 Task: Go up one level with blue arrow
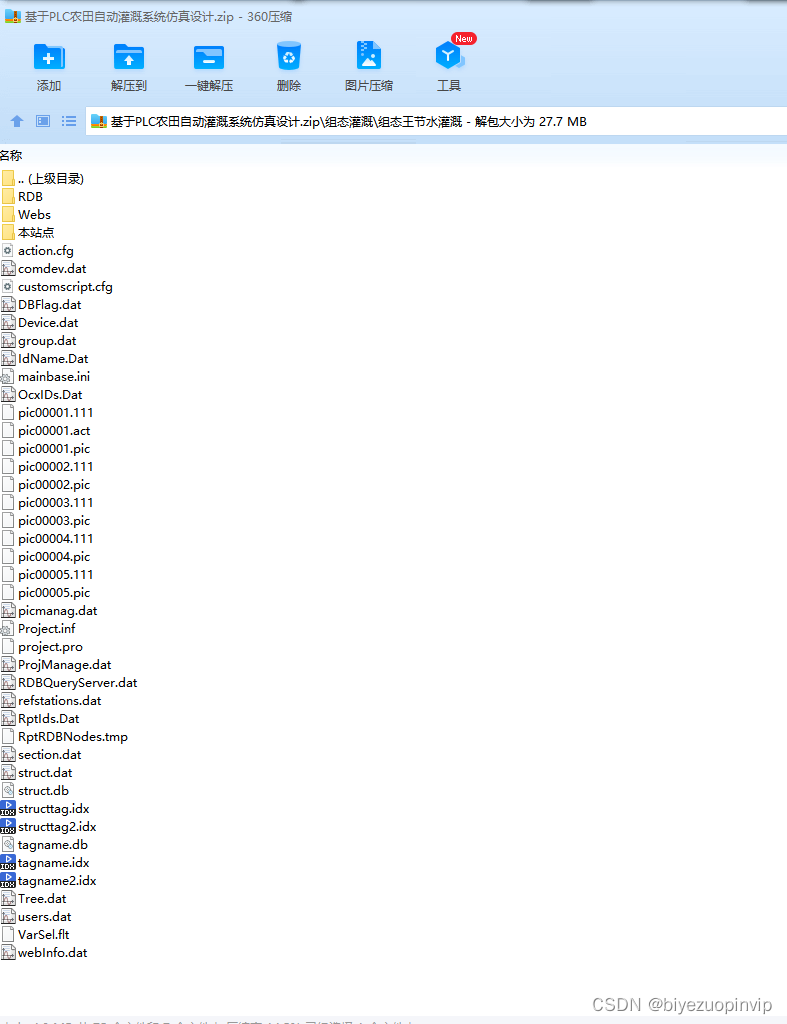point(17,121)
